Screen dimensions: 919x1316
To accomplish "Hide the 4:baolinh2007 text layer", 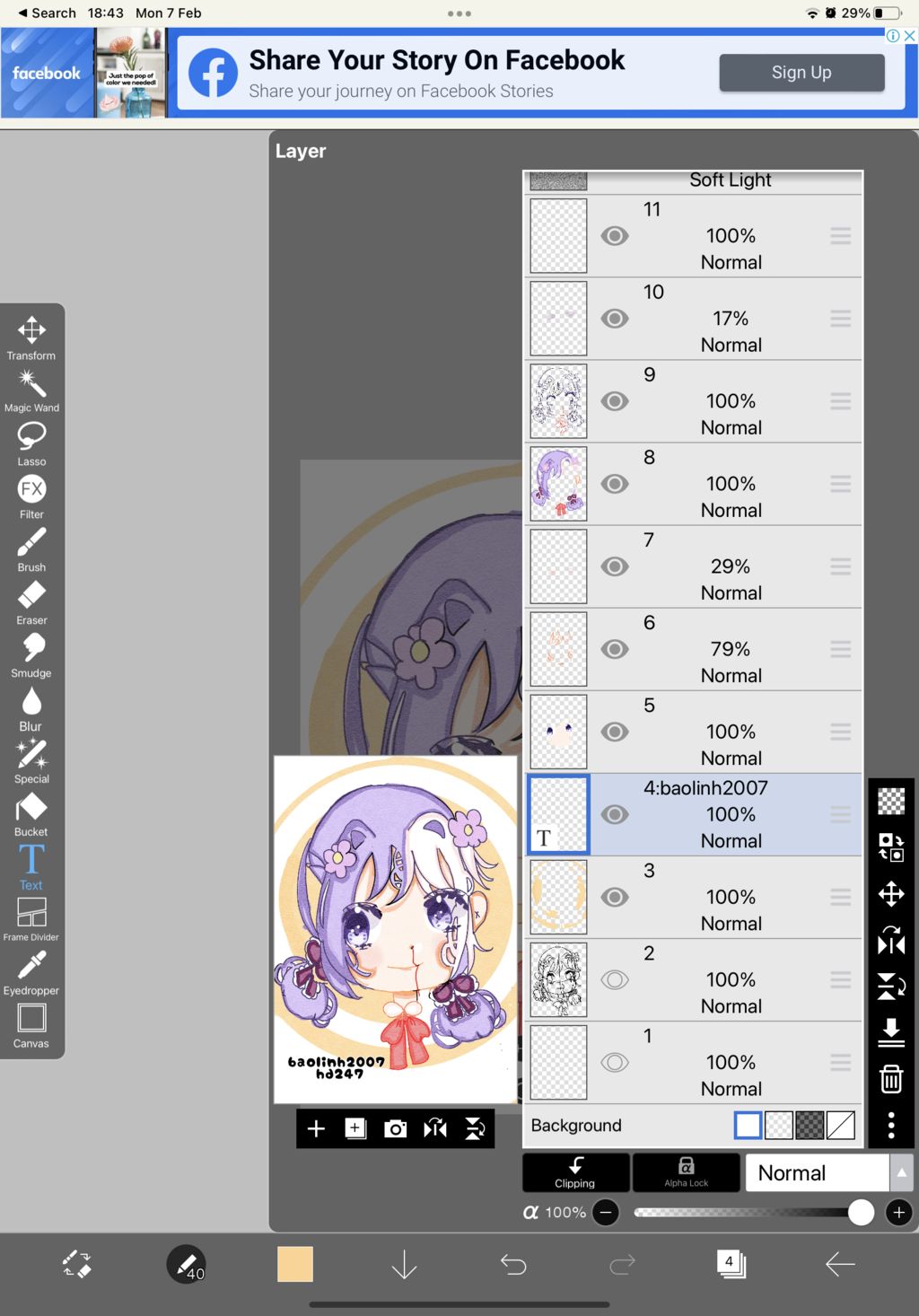I will tap(615, 814).
